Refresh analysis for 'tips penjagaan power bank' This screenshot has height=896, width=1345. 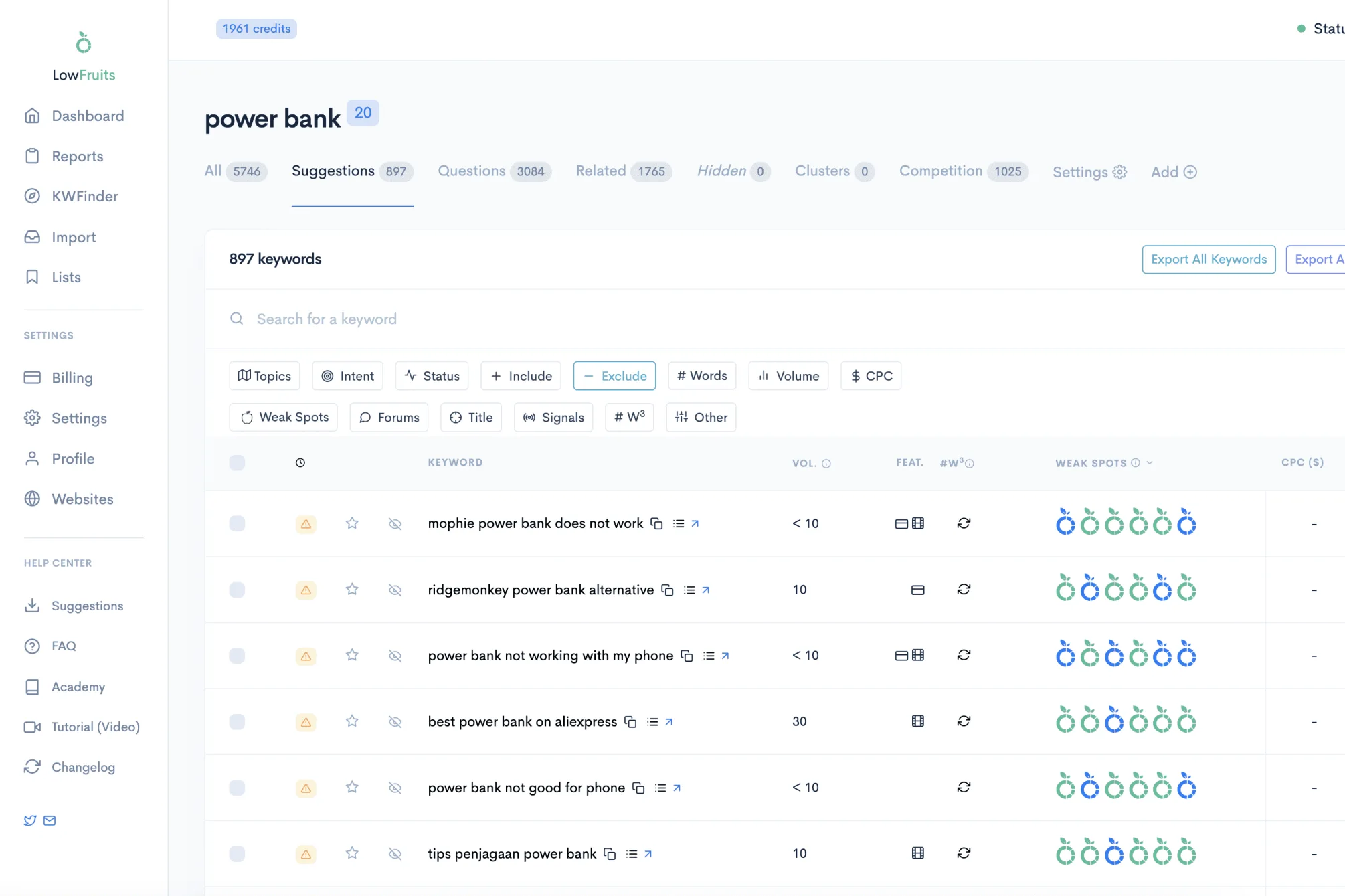coord(964,853)
